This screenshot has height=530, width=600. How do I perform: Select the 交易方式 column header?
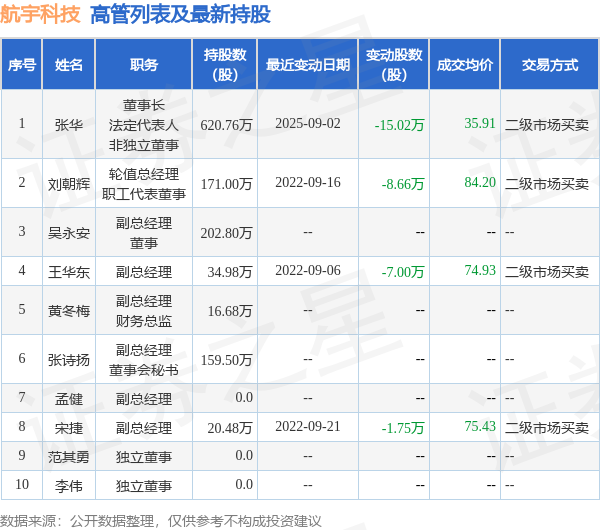tap(550, 65)
